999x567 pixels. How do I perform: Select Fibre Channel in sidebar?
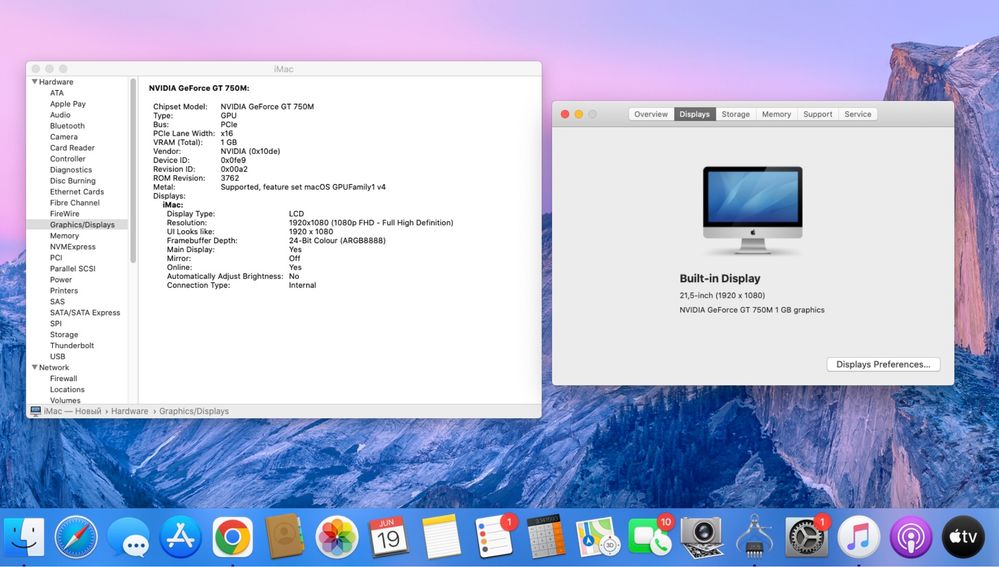(75, 203)
